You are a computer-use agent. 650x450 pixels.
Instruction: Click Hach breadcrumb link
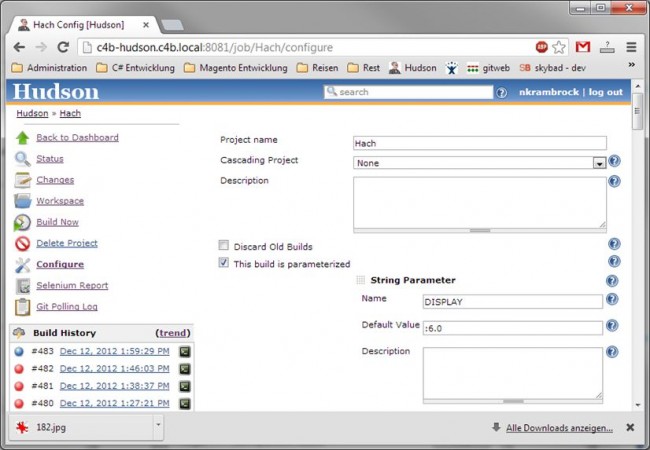click(70, 114)
